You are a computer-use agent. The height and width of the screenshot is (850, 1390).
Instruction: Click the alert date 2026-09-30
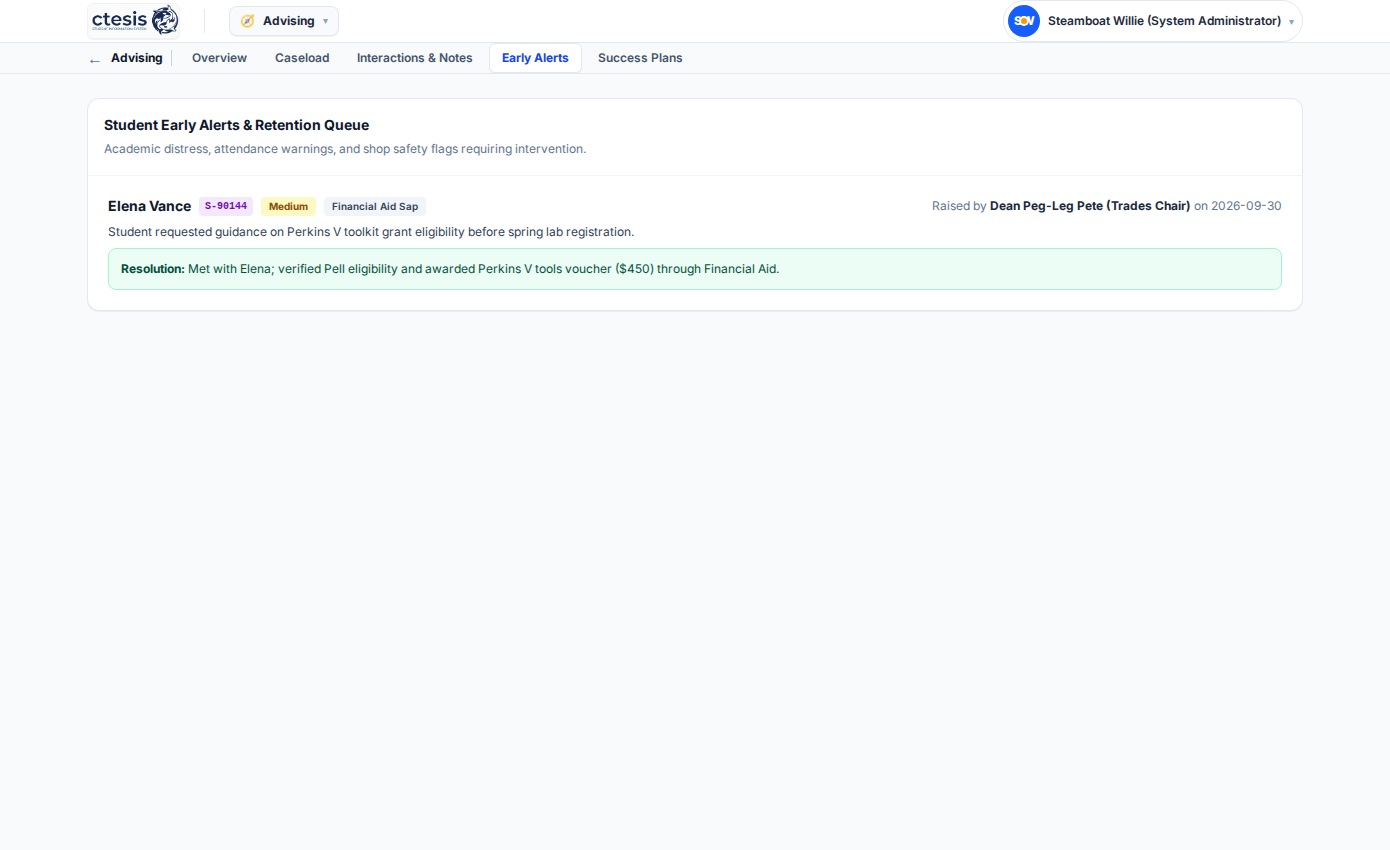click(x=1246, y=206)
